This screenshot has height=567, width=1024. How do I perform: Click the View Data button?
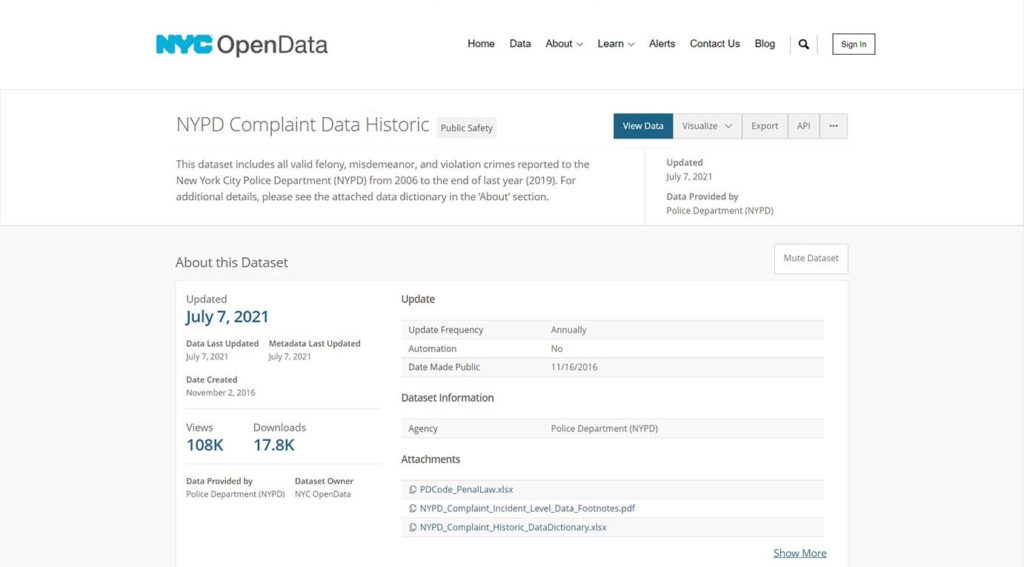643,126
